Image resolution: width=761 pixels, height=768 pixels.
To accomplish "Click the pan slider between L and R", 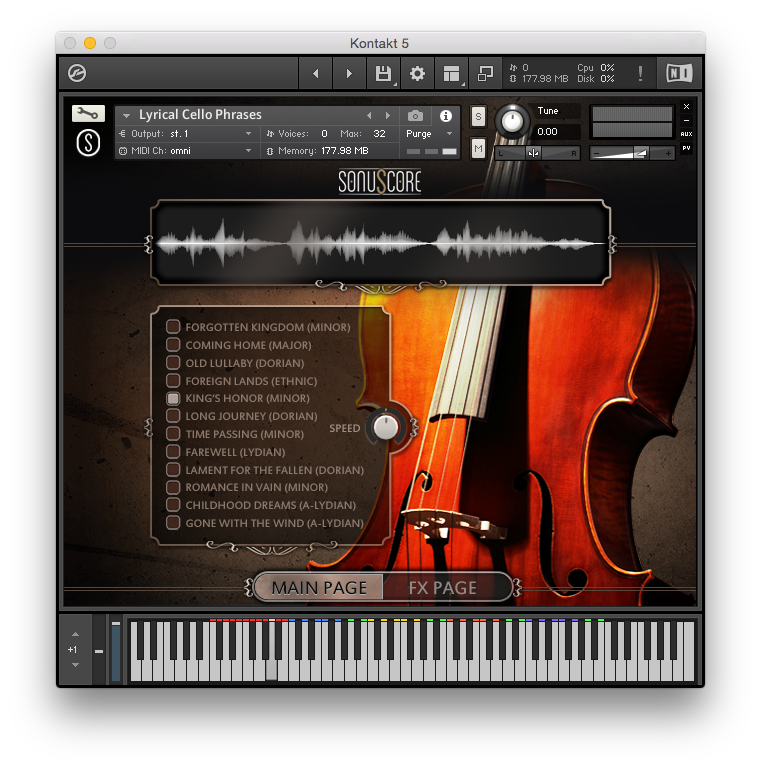I will 538,153.
